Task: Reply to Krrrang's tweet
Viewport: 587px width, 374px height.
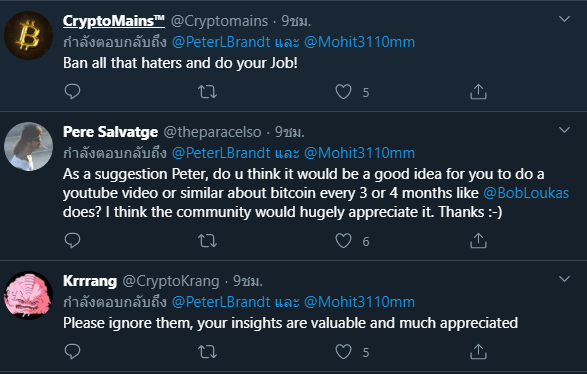Action: pos(72,351)
